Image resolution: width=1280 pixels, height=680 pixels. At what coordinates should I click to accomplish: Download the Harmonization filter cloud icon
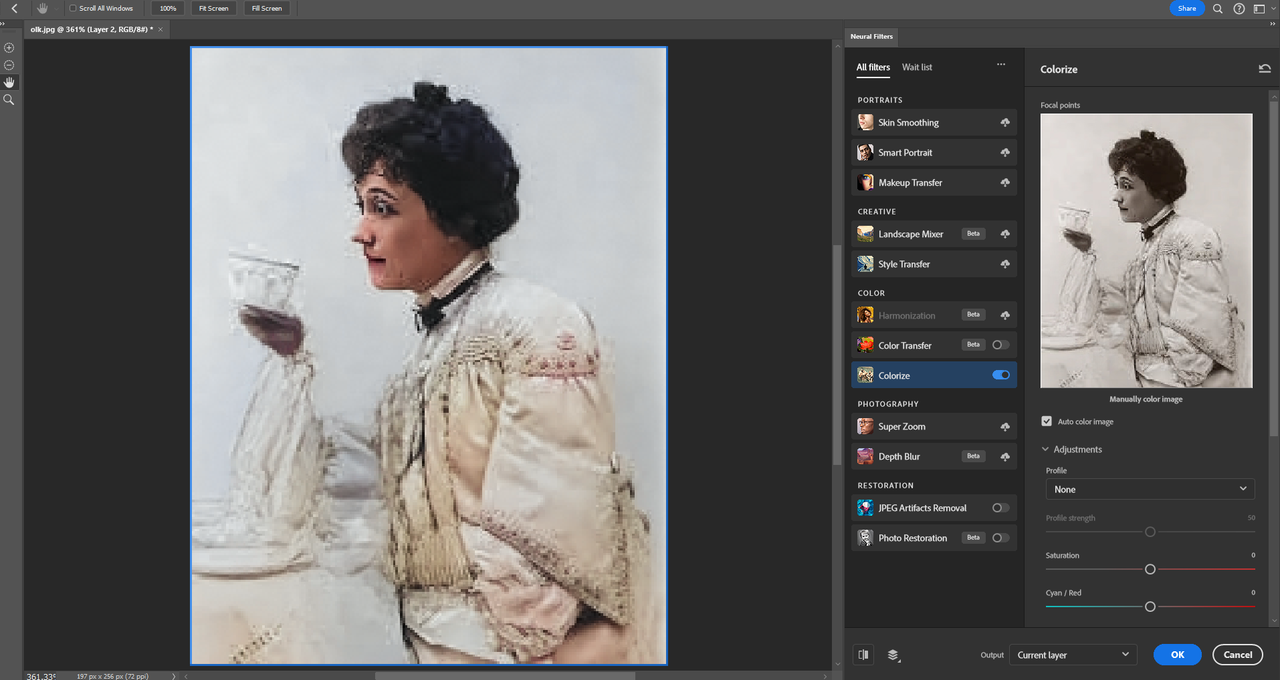[1004, 315]
